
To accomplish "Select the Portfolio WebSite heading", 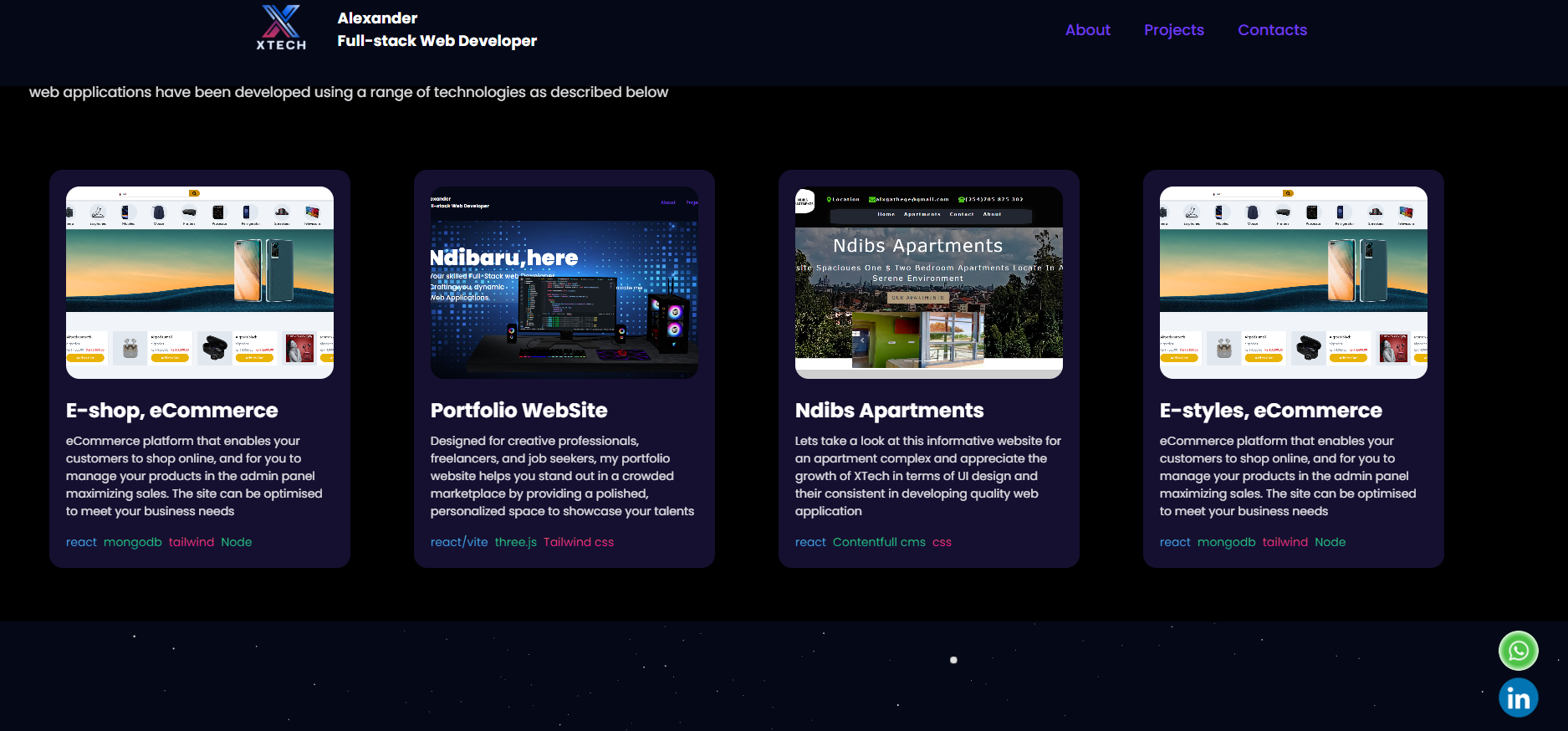I will 518,411.
